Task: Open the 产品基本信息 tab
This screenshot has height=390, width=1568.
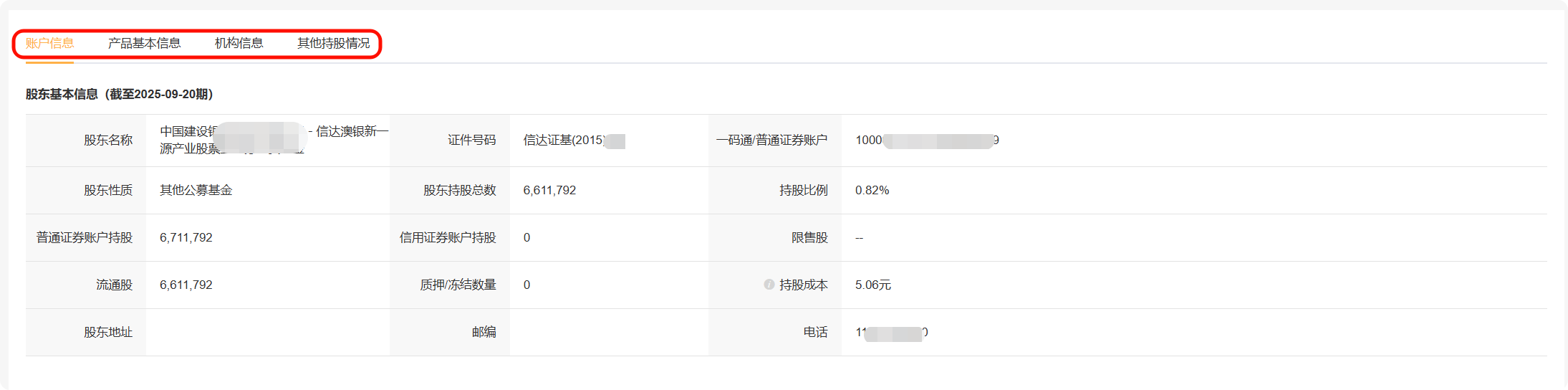Action: 144,44
